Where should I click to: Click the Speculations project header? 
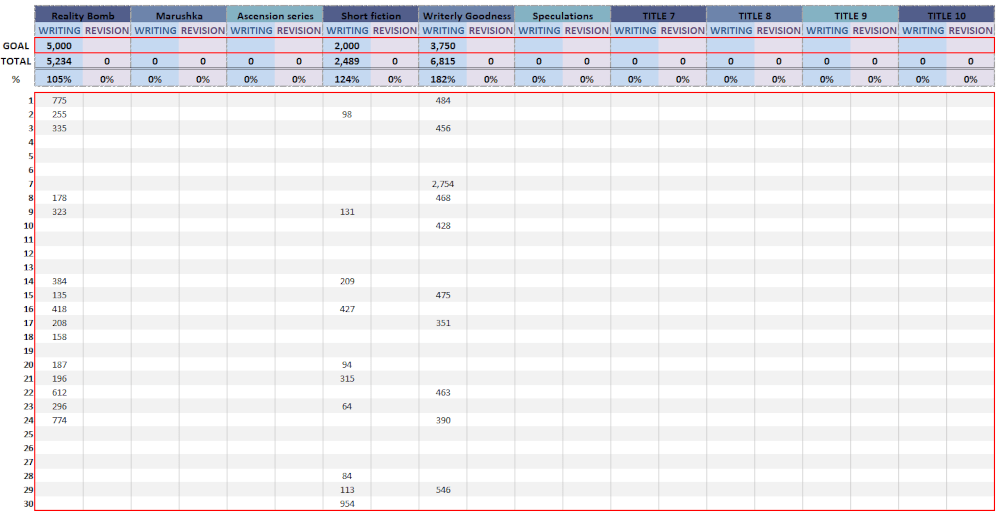563,16
